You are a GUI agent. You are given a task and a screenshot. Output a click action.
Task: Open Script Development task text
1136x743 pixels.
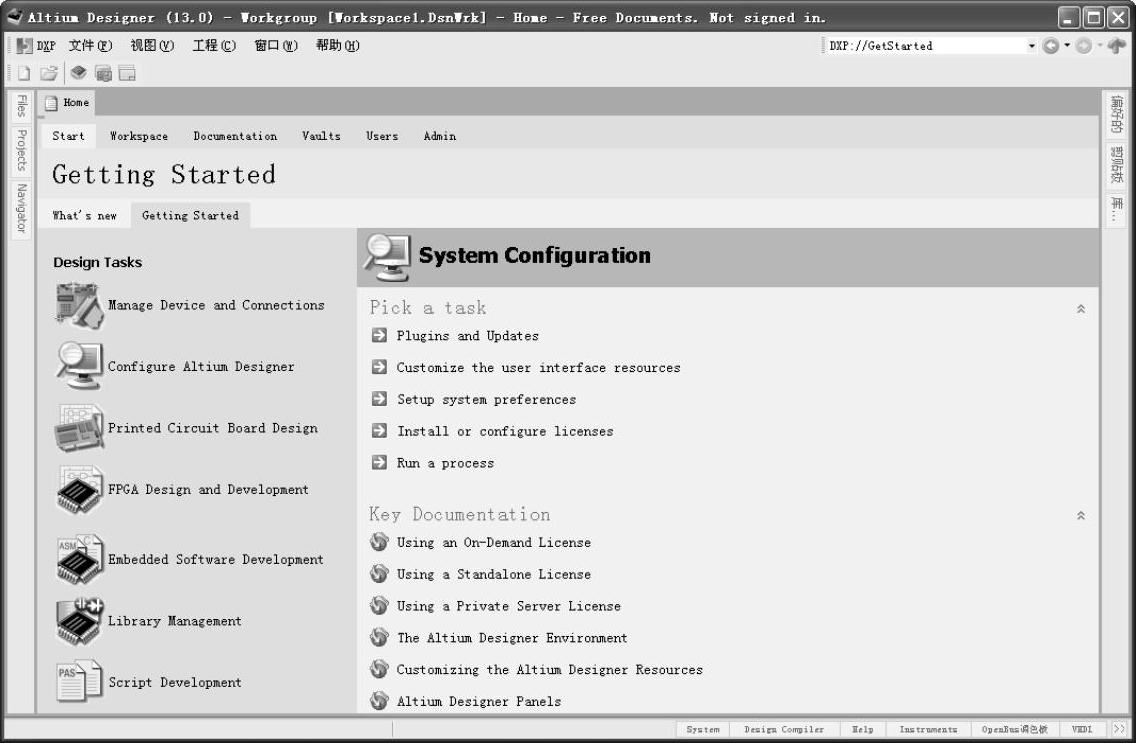(175, 682)
